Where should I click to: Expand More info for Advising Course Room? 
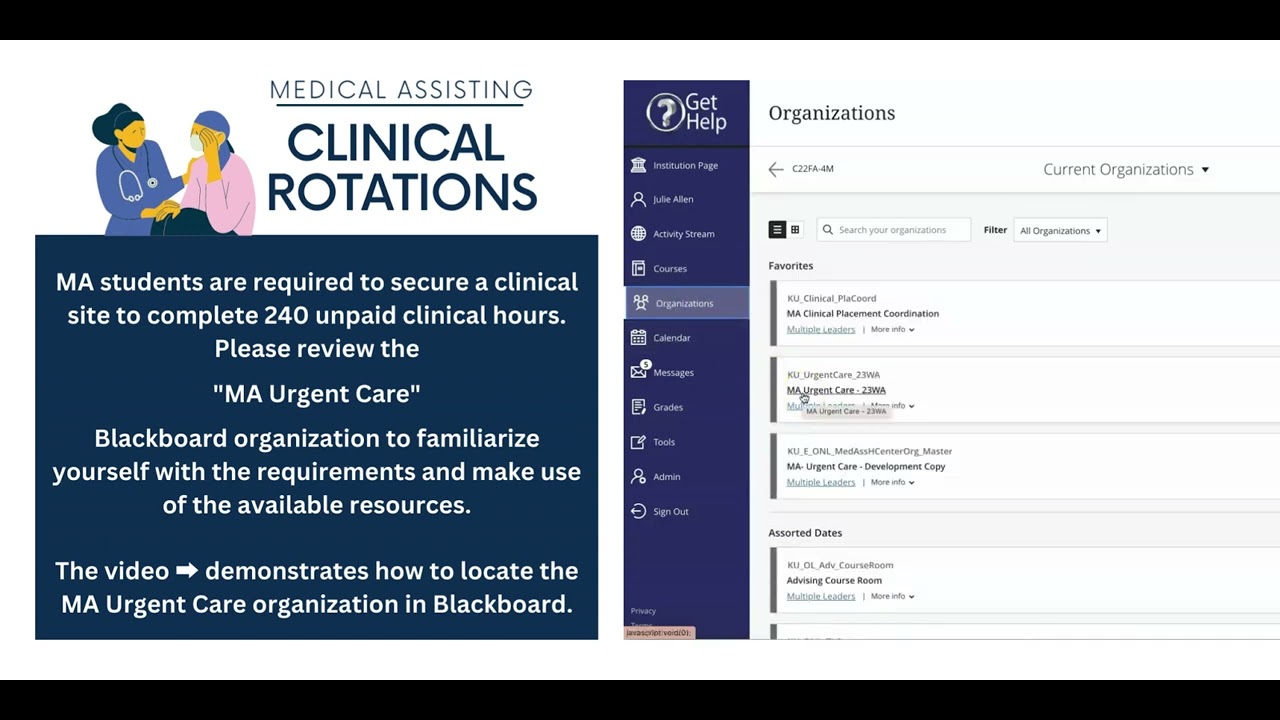(892, 596)
